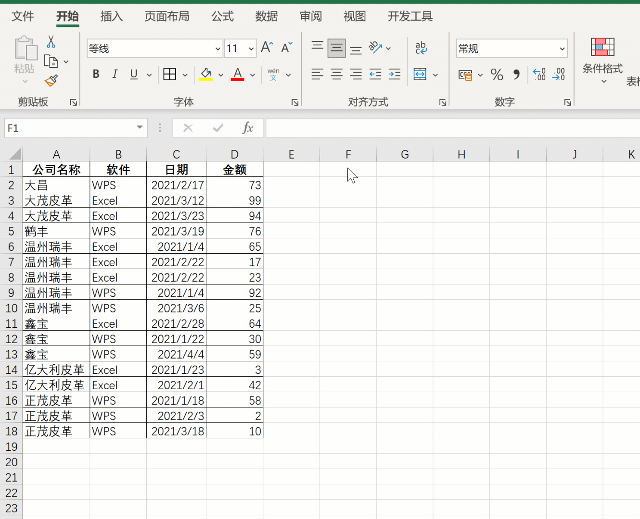Open the font name dropdown 等线
The image size is (640, 519).
218,49
